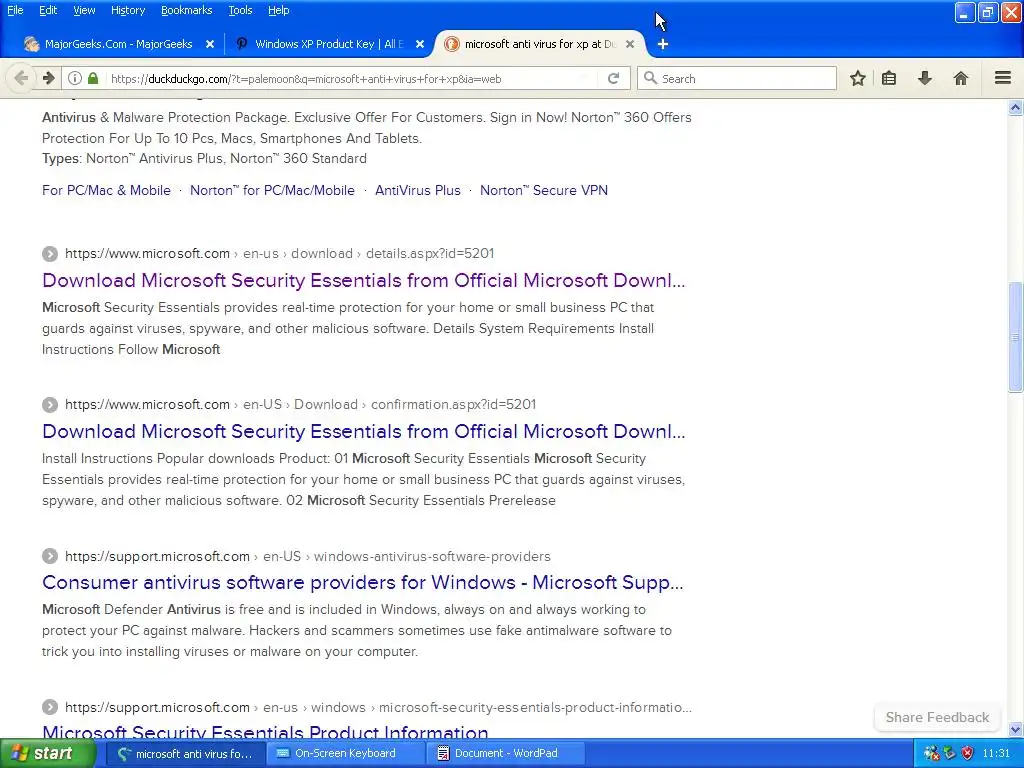Open the View menu

click(84, 10)
